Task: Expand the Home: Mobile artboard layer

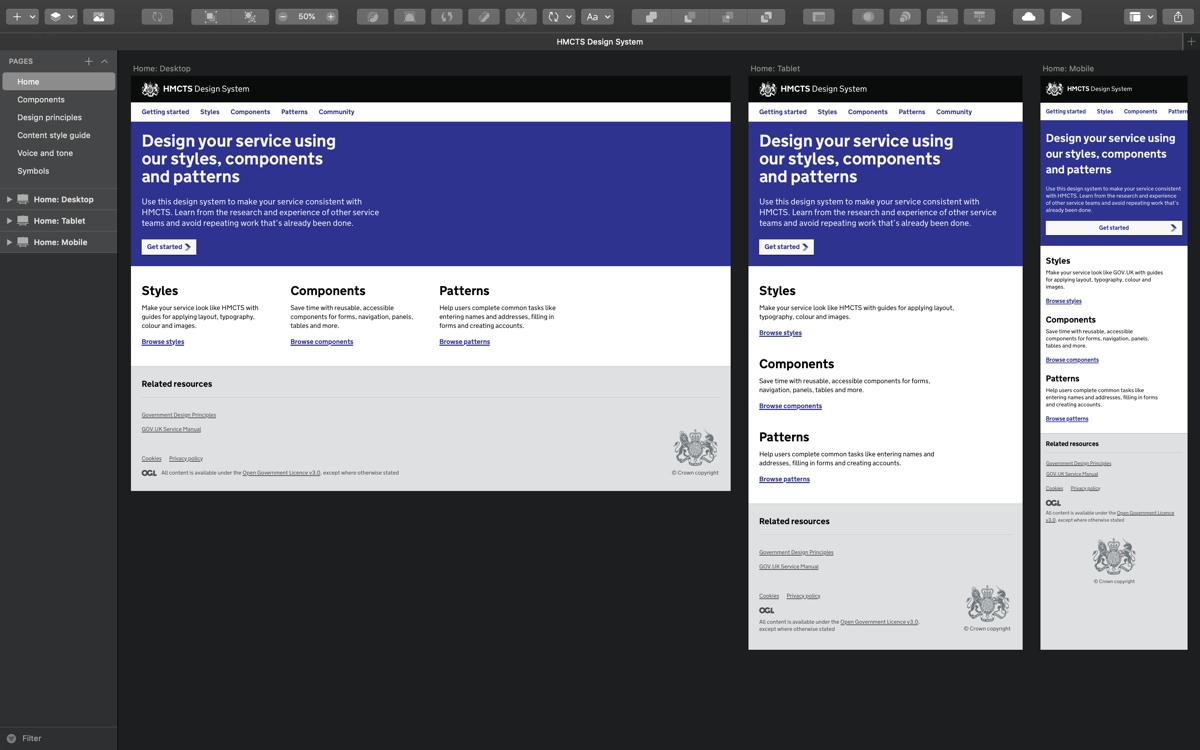Action: [x=9, y=242]
